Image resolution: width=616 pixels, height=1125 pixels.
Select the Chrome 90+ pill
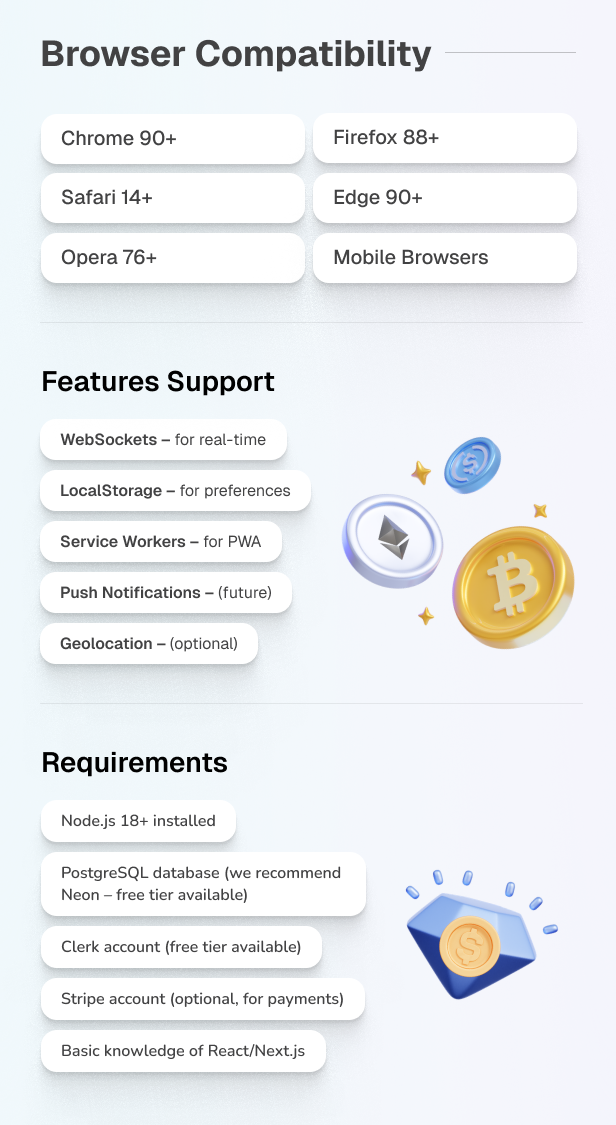coord(172,138)
